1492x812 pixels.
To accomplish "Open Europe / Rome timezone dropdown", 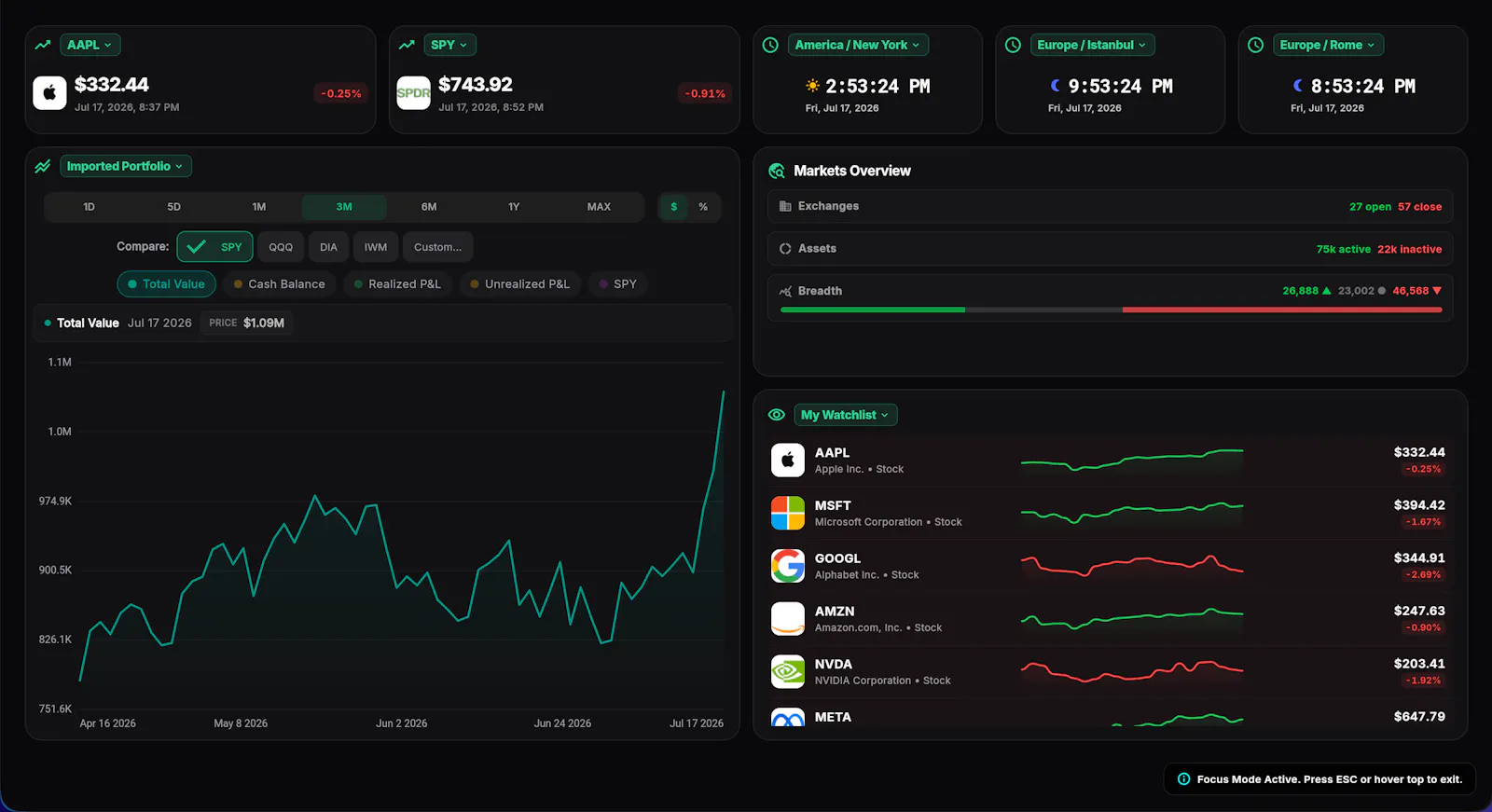I will [1328, 45].
